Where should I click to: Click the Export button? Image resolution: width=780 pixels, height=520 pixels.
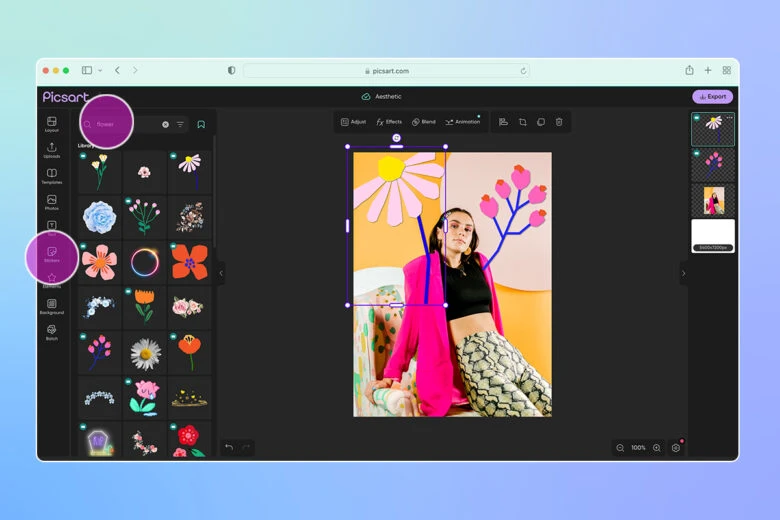pyautogui.click(x=712, y=97)
